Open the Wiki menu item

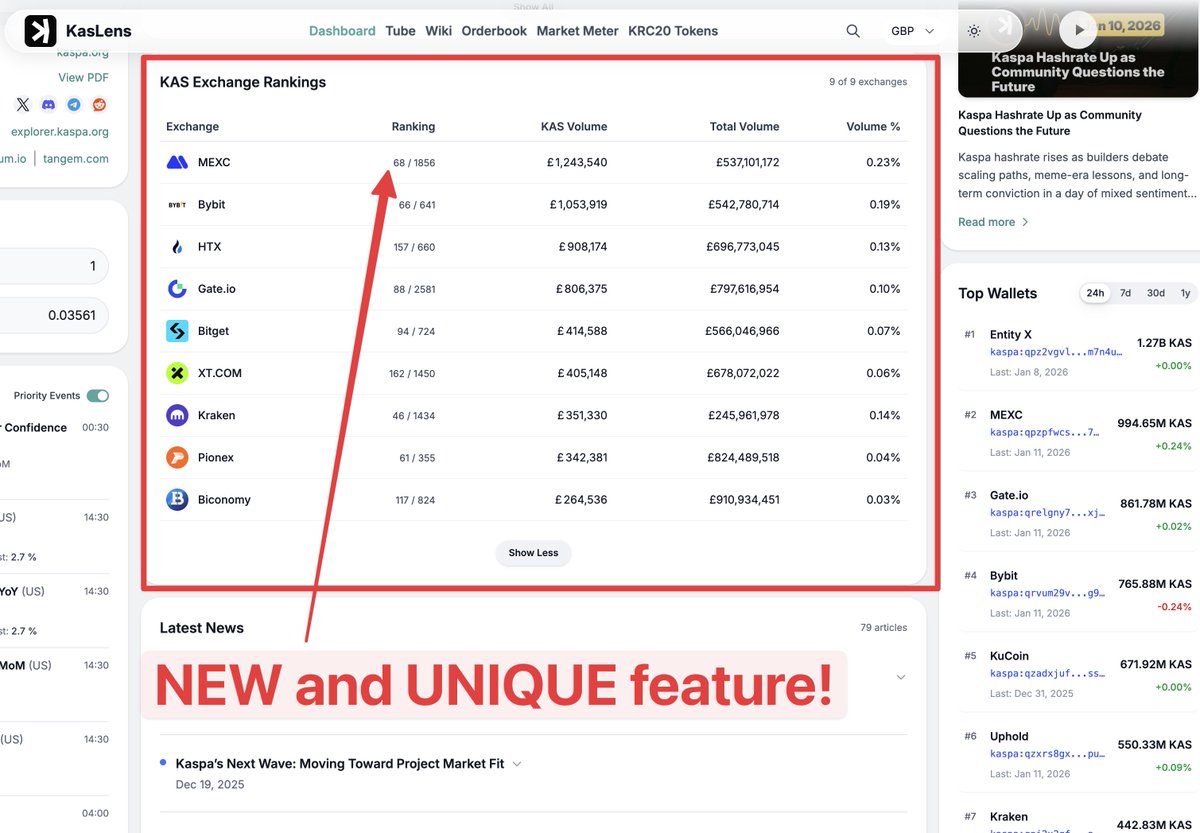pos(439,31)
